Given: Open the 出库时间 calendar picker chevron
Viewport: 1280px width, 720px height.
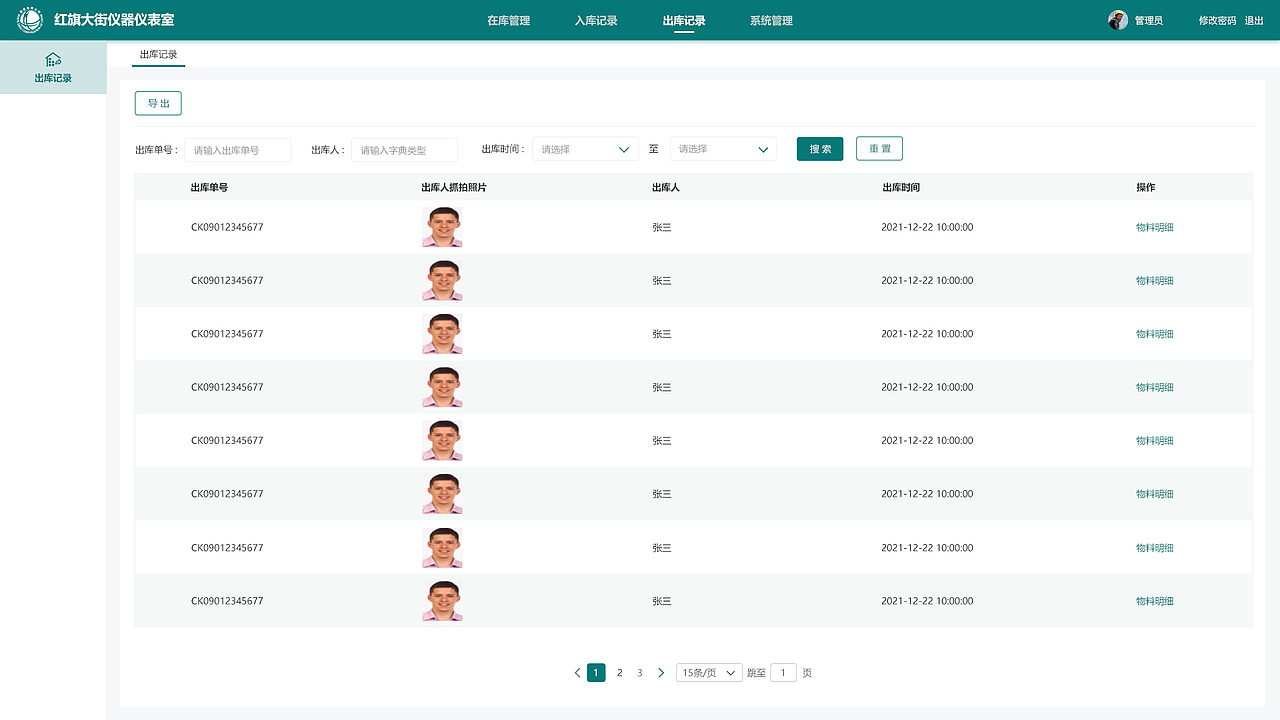Looking at the screenshot, I should pos(625,148).
